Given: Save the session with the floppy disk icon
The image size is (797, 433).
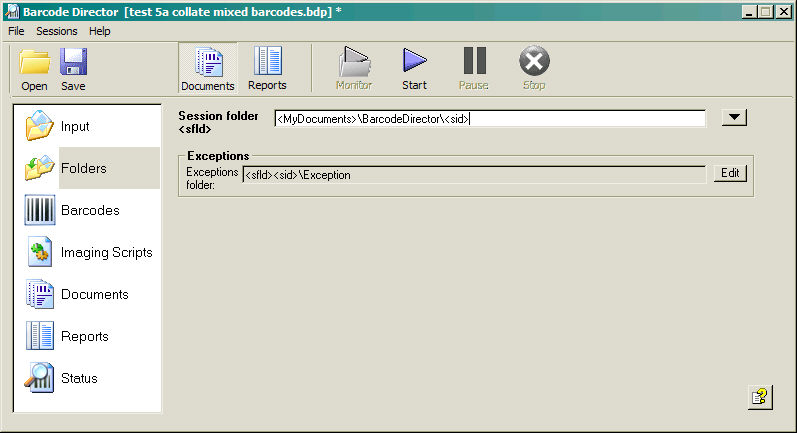Looking at the screenshot, I should click(73, 67).
